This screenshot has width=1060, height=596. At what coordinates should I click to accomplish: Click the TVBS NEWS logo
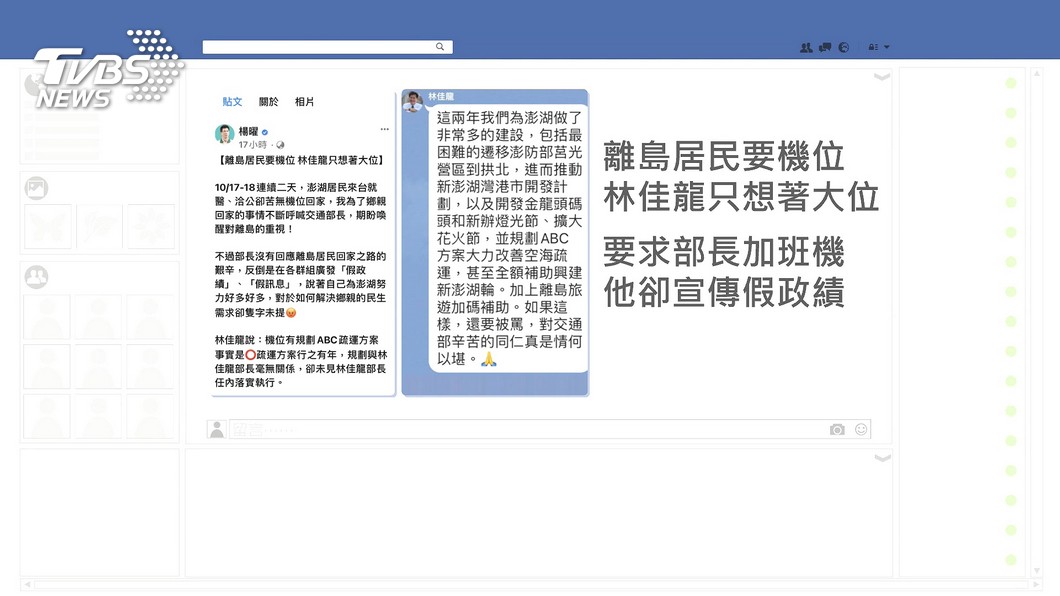[107, 69]
